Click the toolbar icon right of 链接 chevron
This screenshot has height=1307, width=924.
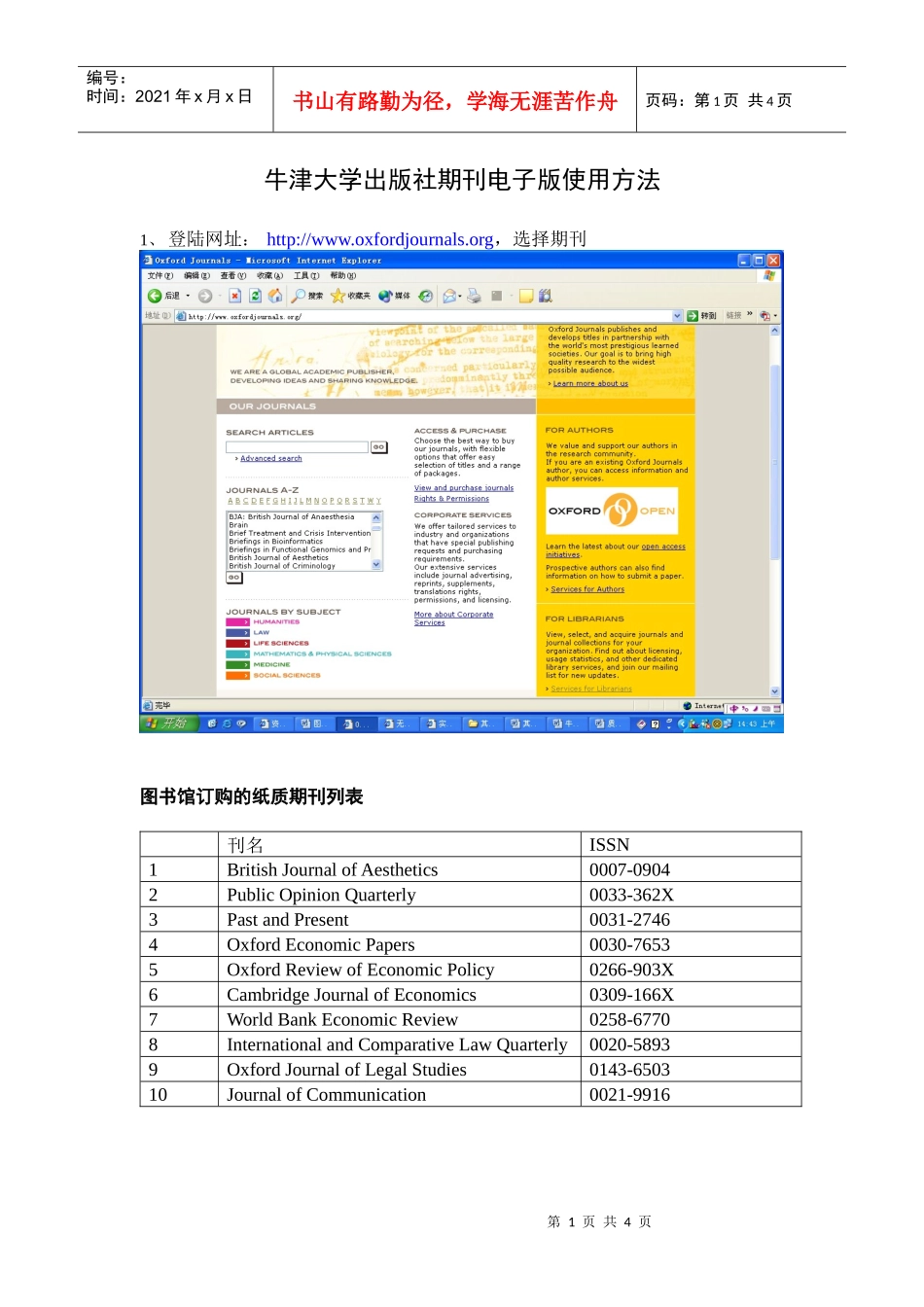point(764,316)
